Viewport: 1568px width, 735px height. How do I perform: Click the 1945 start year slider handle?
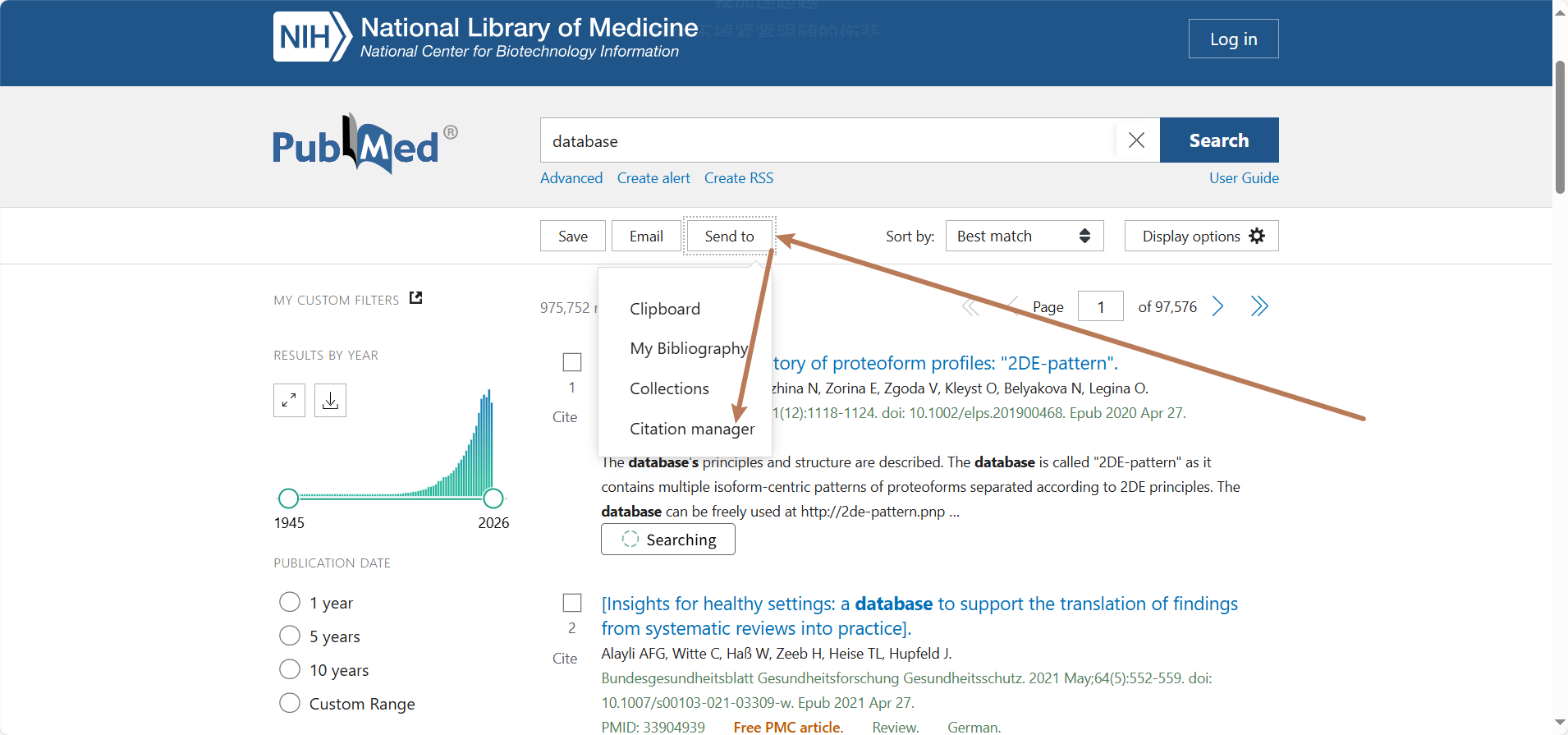[x=288, y=498]
